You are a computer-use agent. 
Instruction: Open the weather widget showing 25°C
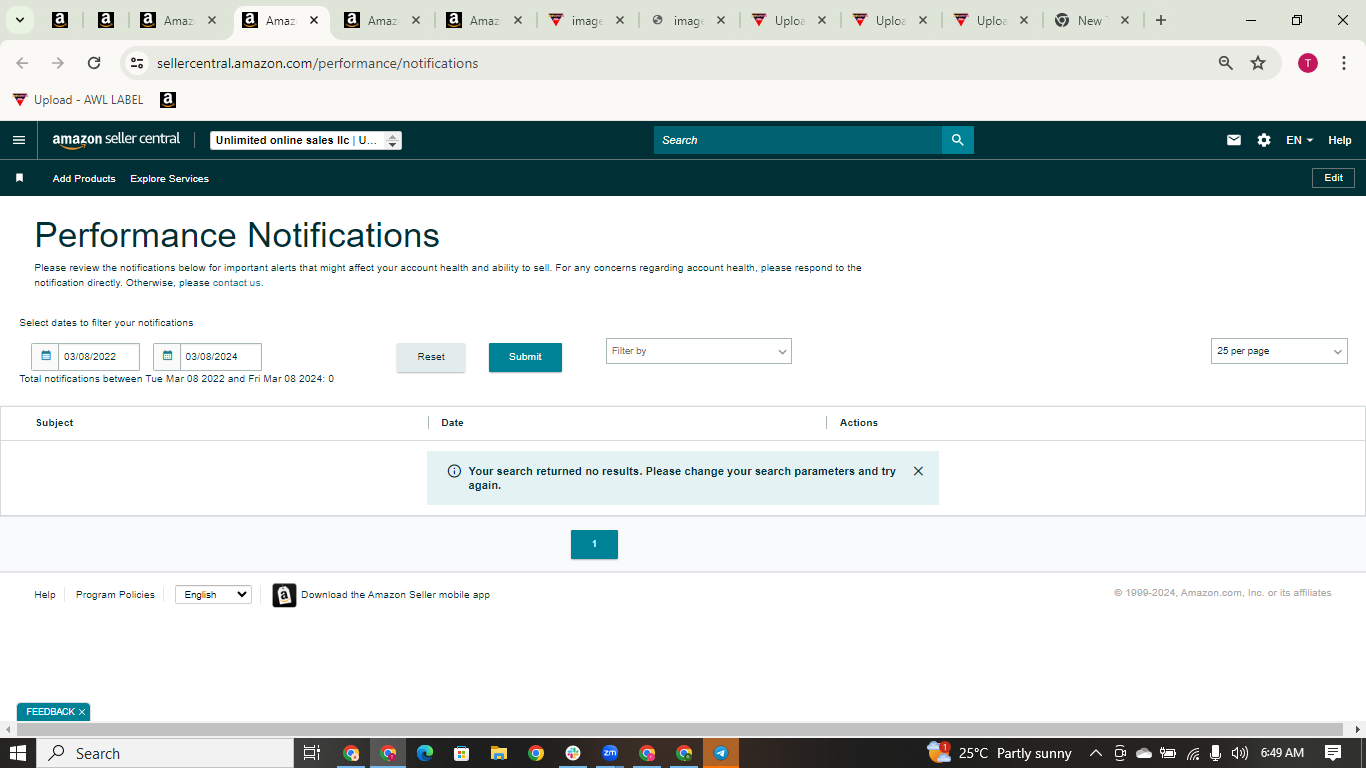[999, 753]
